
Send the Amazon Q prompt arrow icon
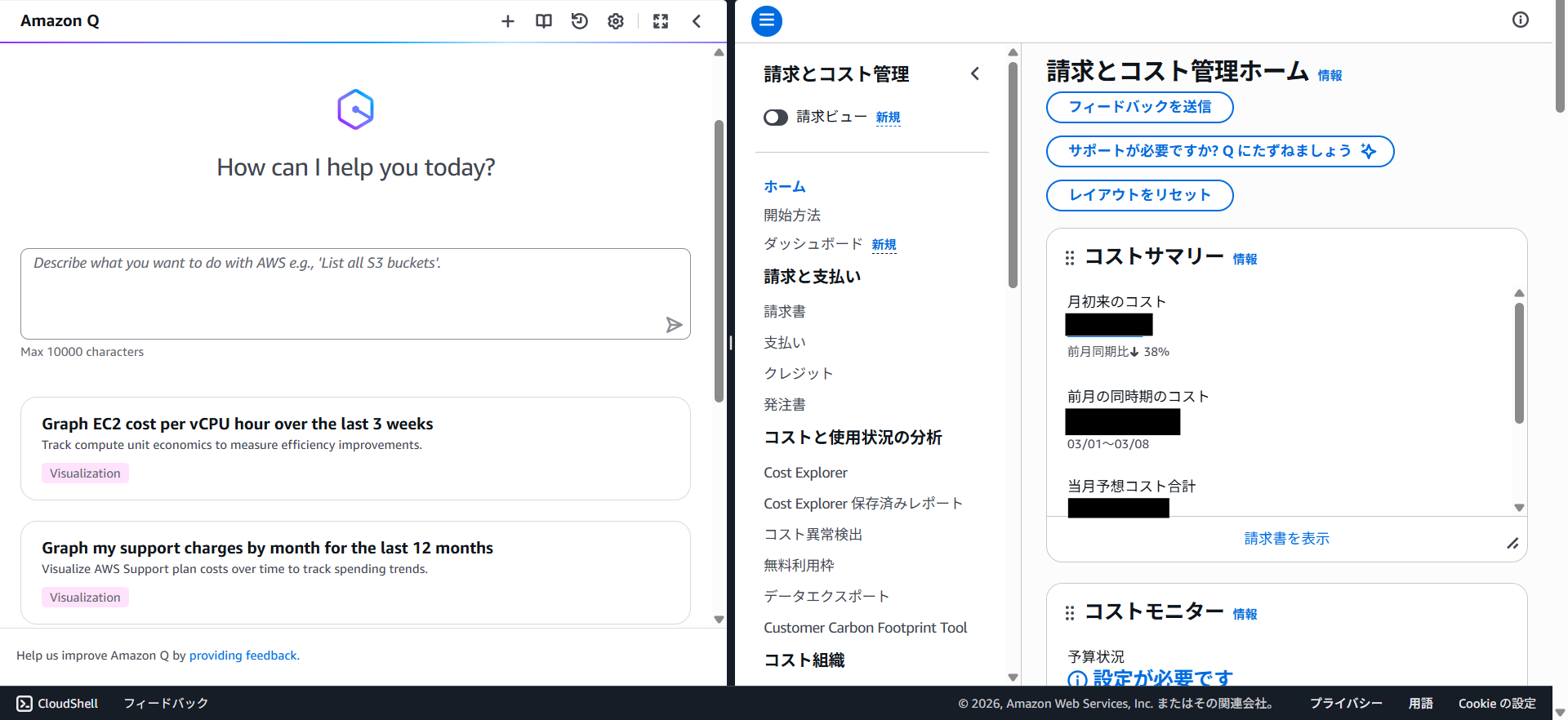pos(674,325)
